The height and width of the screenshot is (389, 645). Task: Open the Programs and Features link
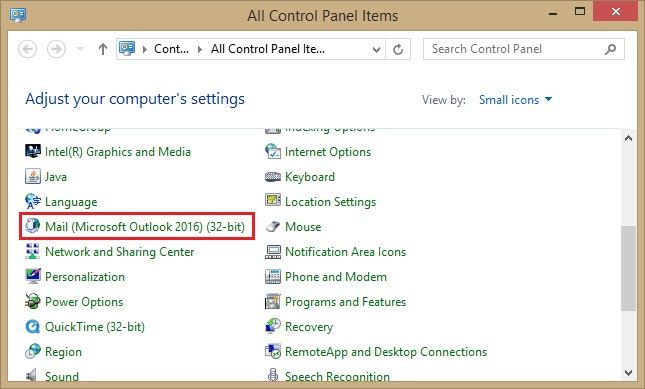(346, 302)
